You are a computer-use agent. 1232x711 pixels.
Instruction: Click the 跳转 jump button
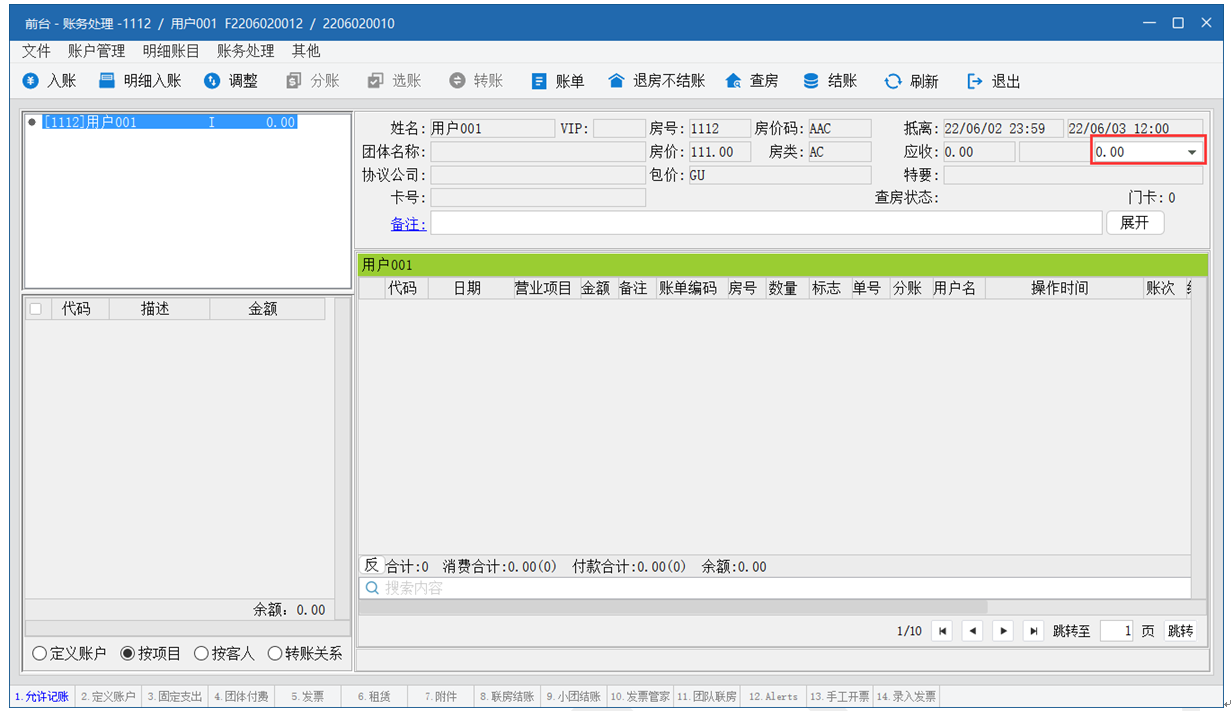click(1180, 631)
